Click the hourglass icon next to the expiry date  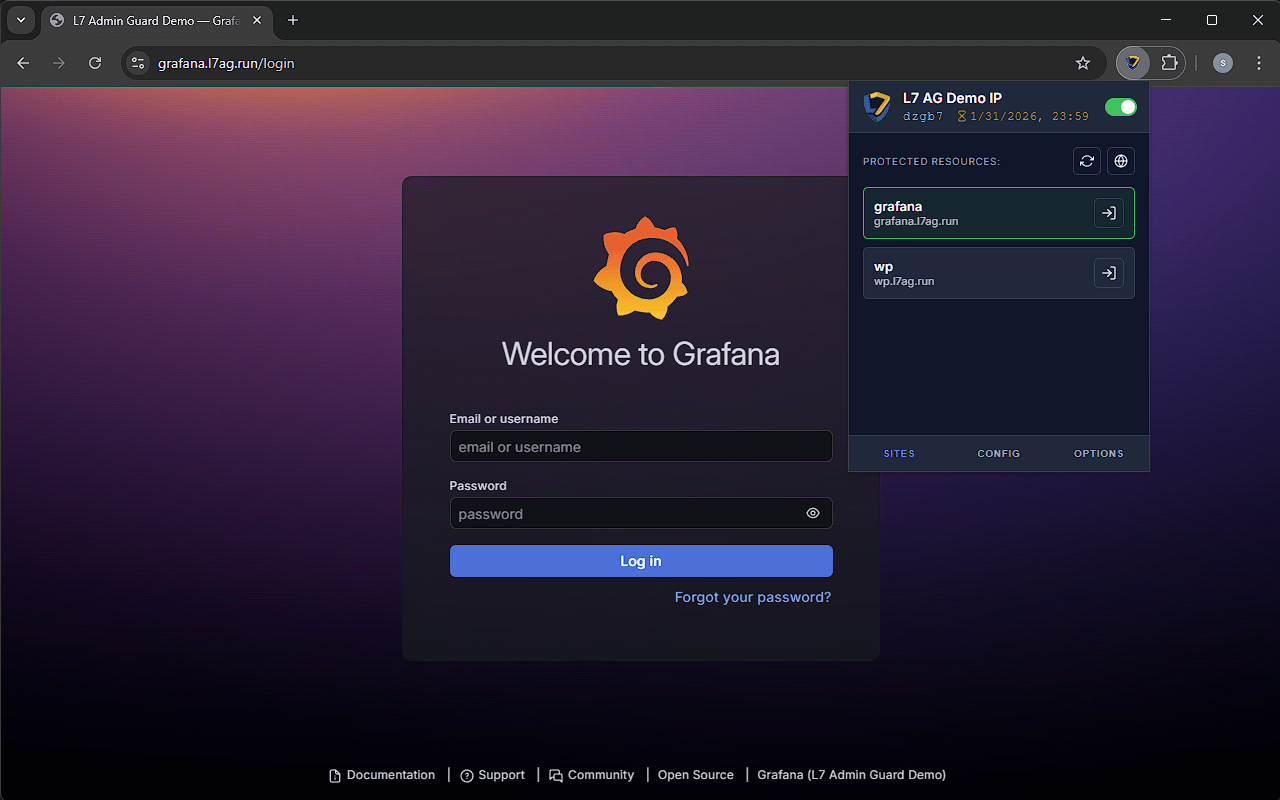coord(962,116)
